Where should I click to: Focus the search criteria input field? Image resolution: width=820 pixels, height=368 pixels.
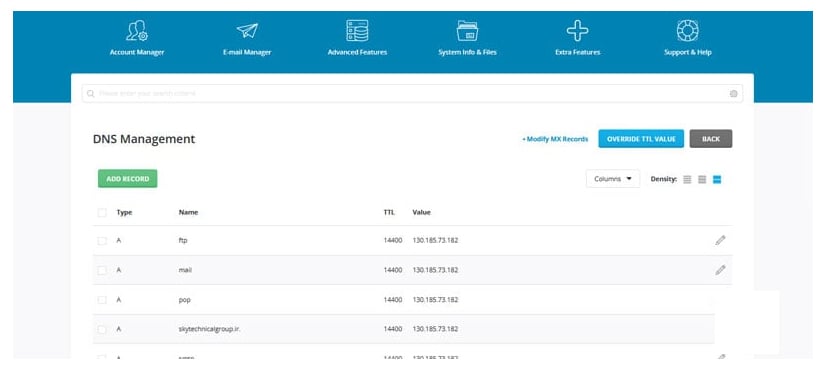[x=412, y=94]
